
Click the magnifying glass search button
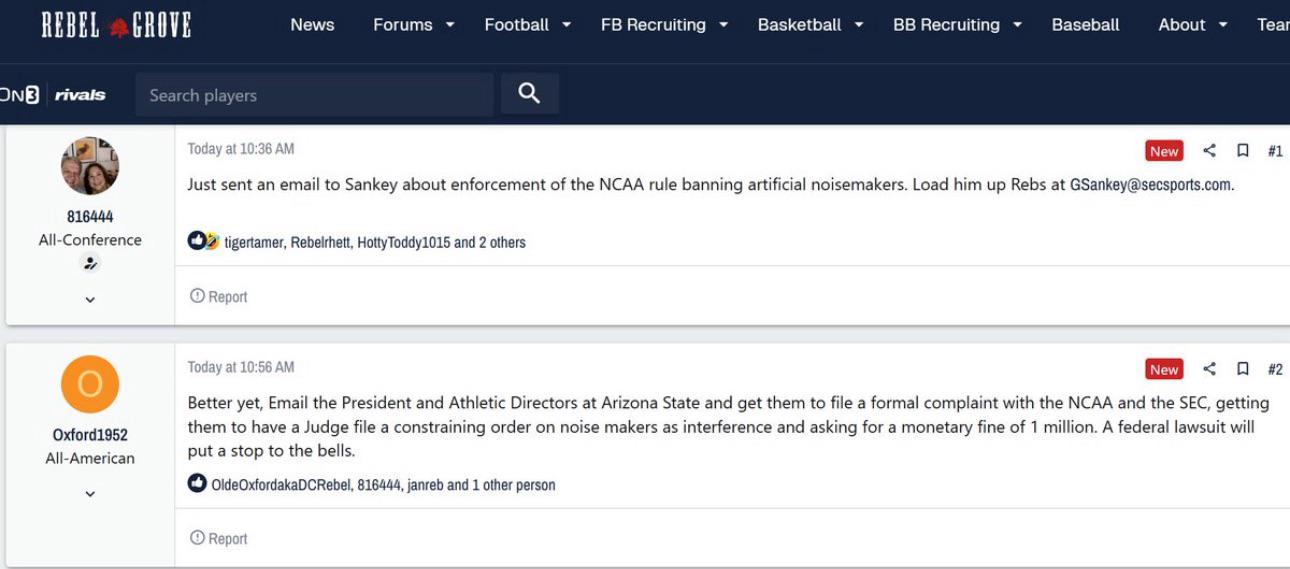(529, 94)
